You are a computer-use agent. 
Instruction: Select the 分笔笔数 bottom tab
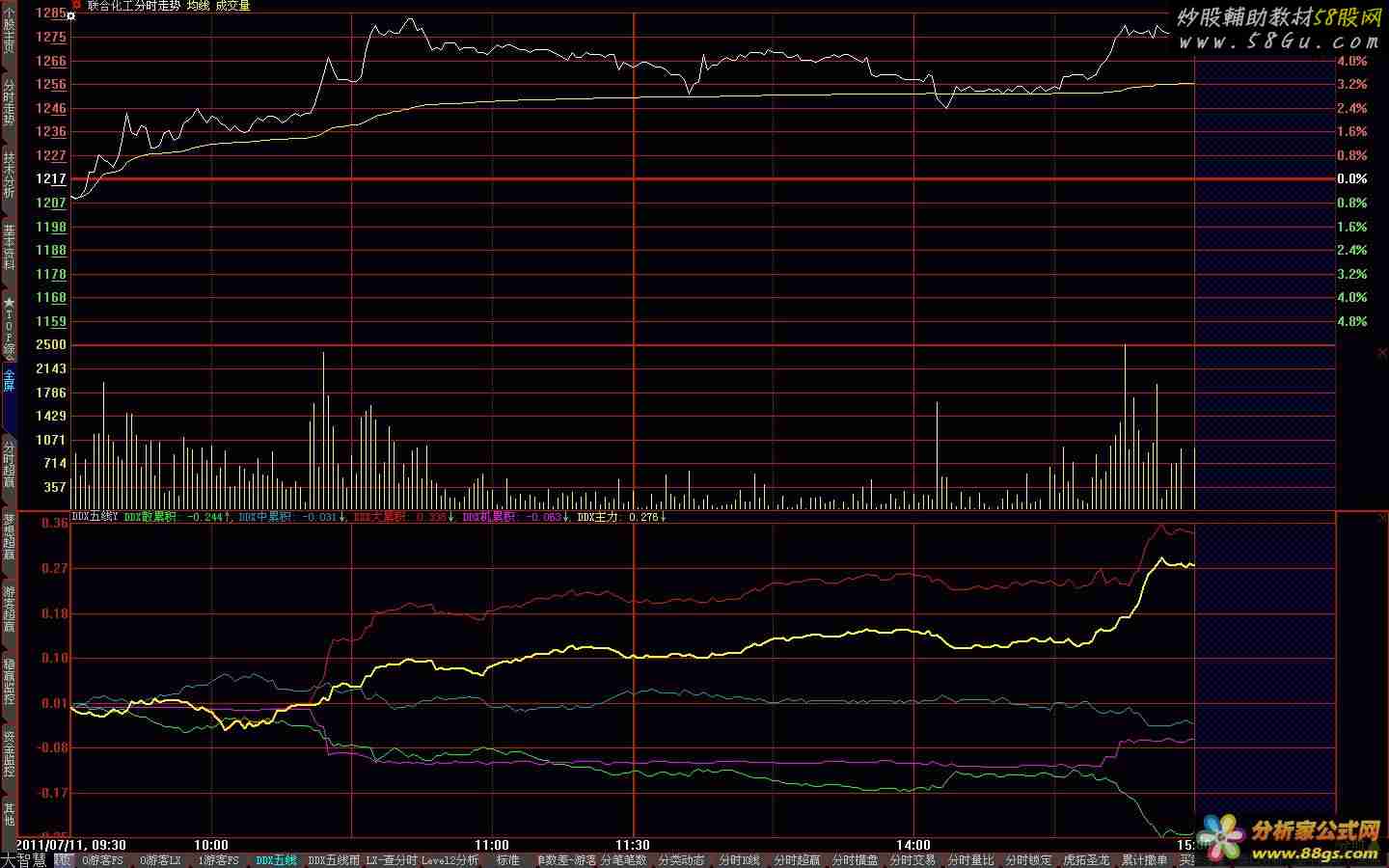coord(623,860)
